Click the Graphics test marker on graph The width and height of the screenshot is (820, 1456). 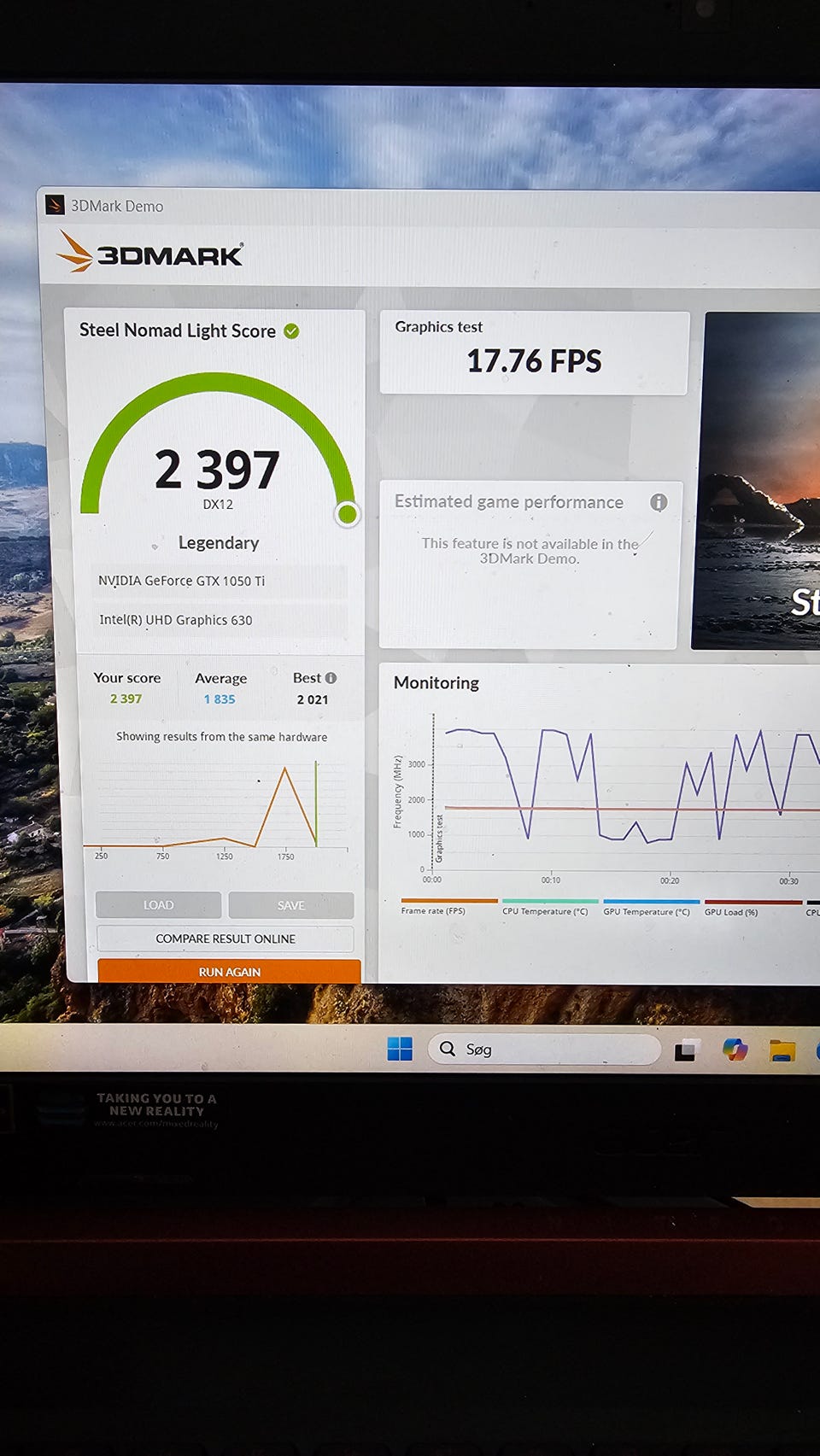(x=439, y=837)
